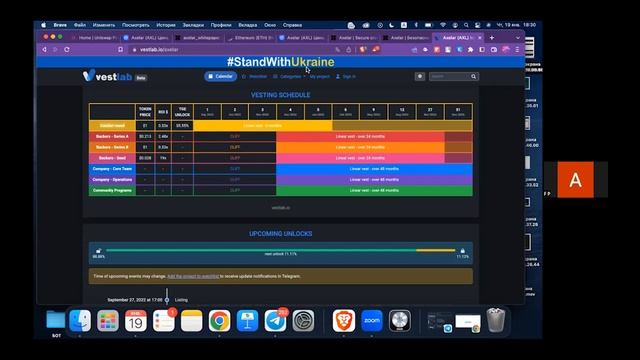This screenshot has height=360, width=640.
Task: Open the История menu
Action: point(166,25)
